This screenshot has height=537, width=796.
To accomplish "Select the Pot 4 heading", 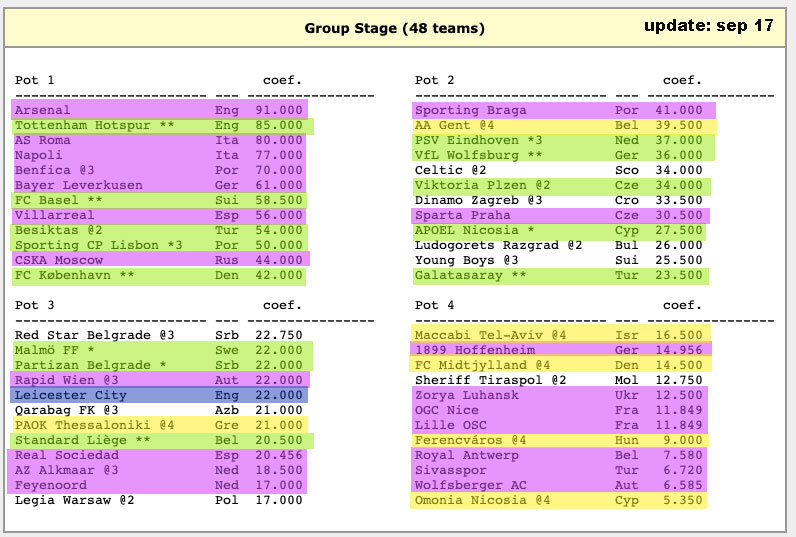I will click(435, 305).
